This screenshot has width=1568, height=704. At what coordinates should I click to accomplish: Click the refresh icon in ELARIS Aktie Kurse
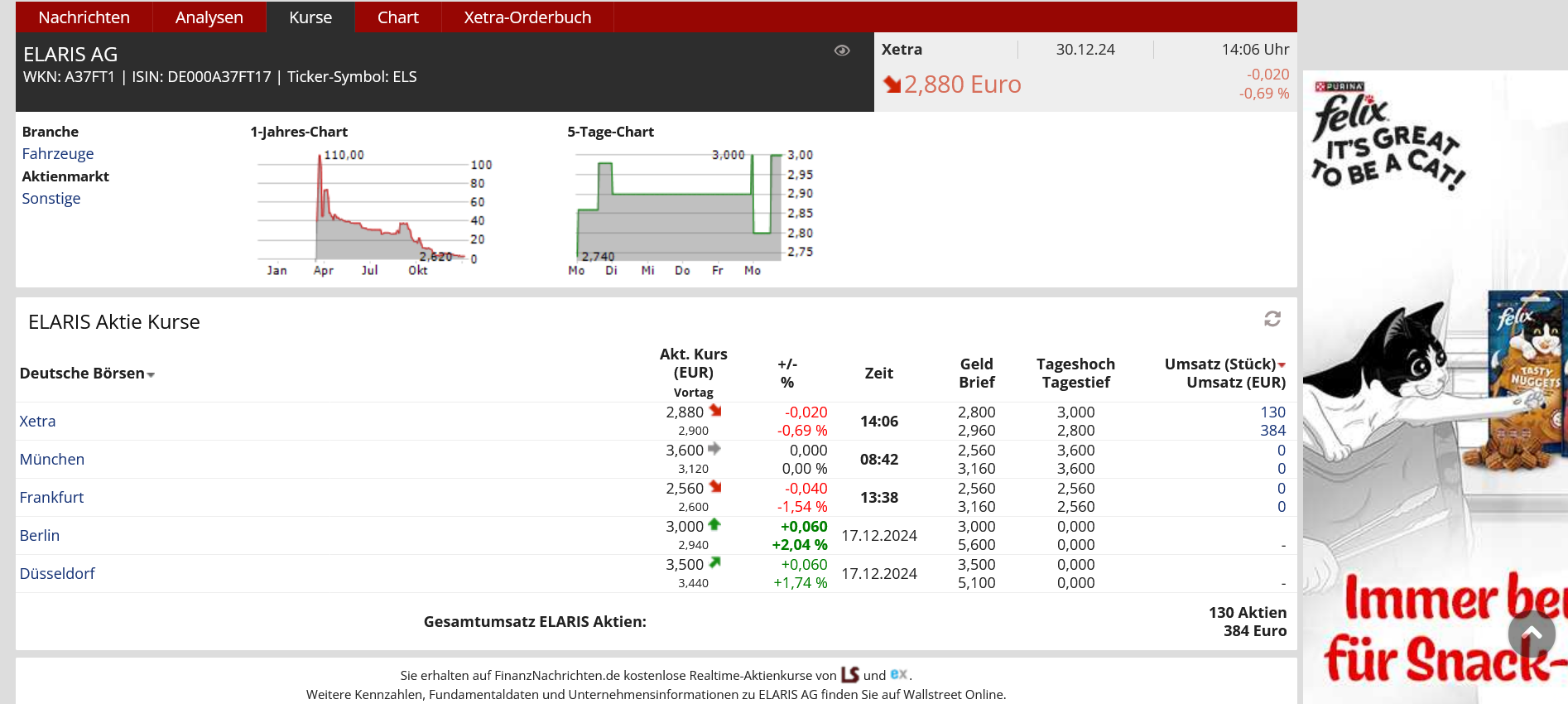[x=1272, y=319]
